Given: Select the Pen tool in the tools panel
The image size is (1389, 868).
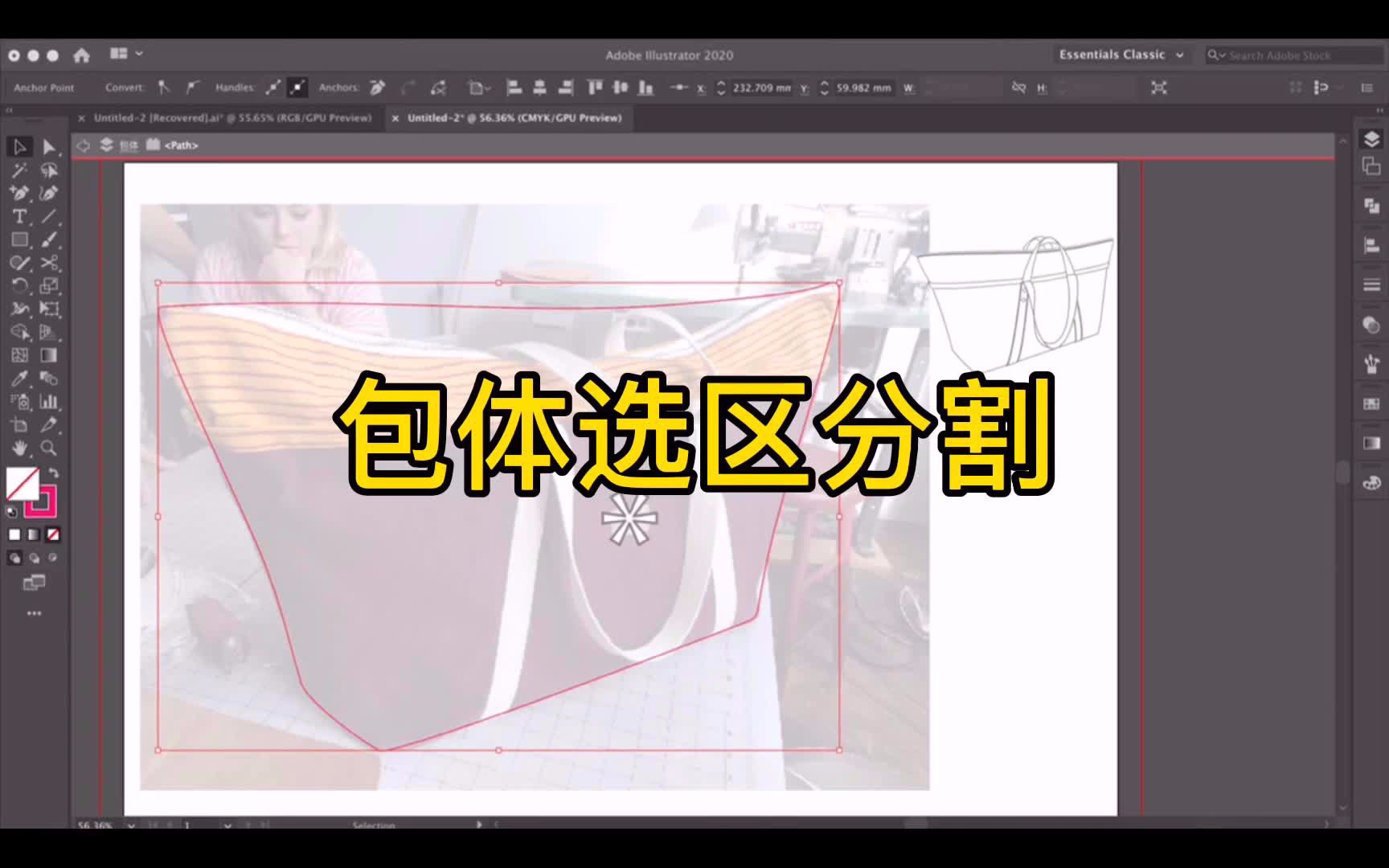Looking at the screenshot, I should (20, 193).
